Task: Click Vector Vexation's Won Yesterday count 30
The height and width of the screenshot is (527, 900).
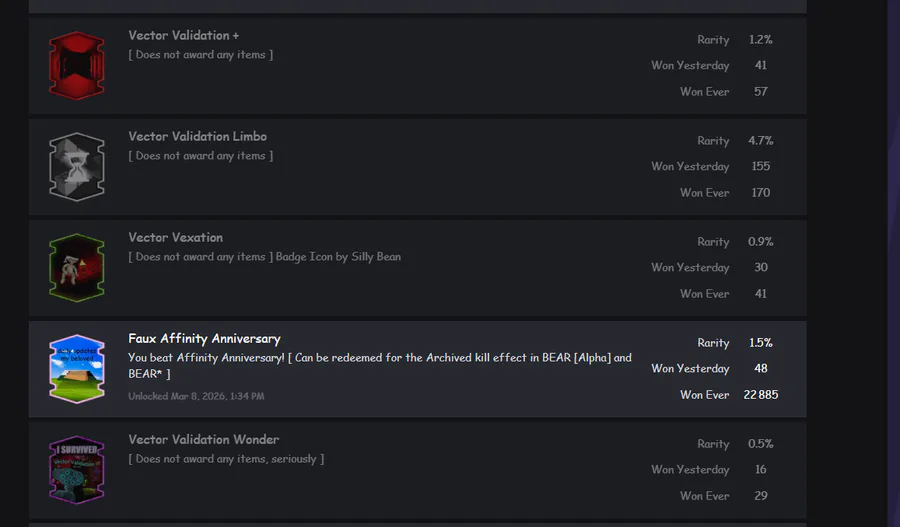Action: click(761, 268)
